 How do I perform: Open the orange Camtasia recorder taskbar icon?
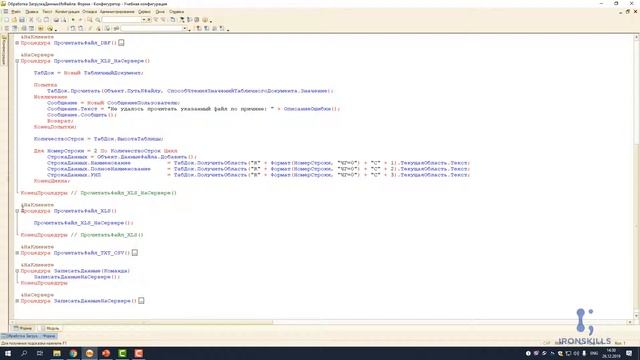click(x=138, y=353)
